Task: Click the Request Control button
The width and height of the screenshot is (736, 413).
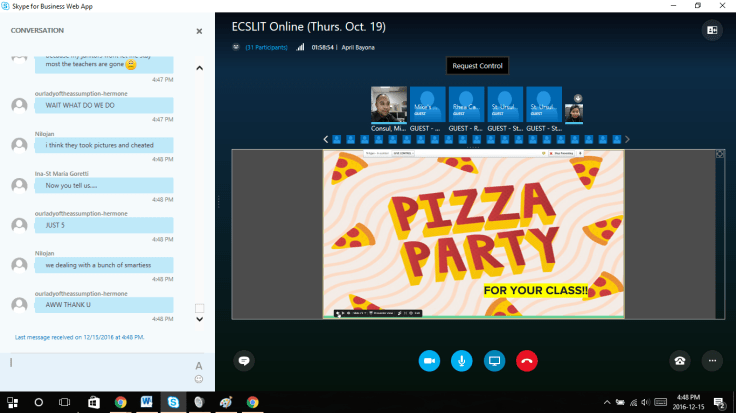Action: coord(479,66)
